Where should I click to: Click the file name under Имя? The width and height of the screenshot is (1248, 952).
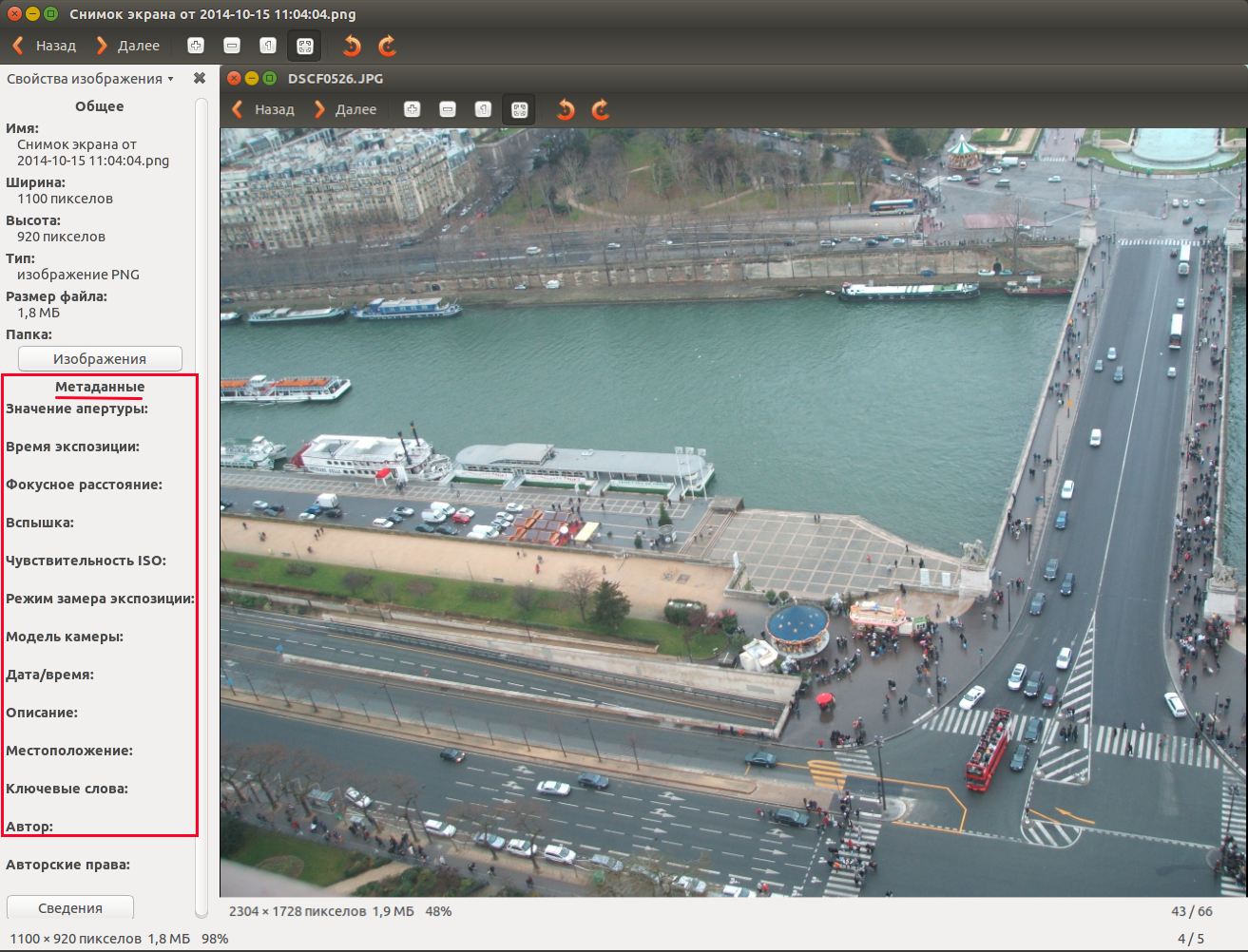point(93,153)
